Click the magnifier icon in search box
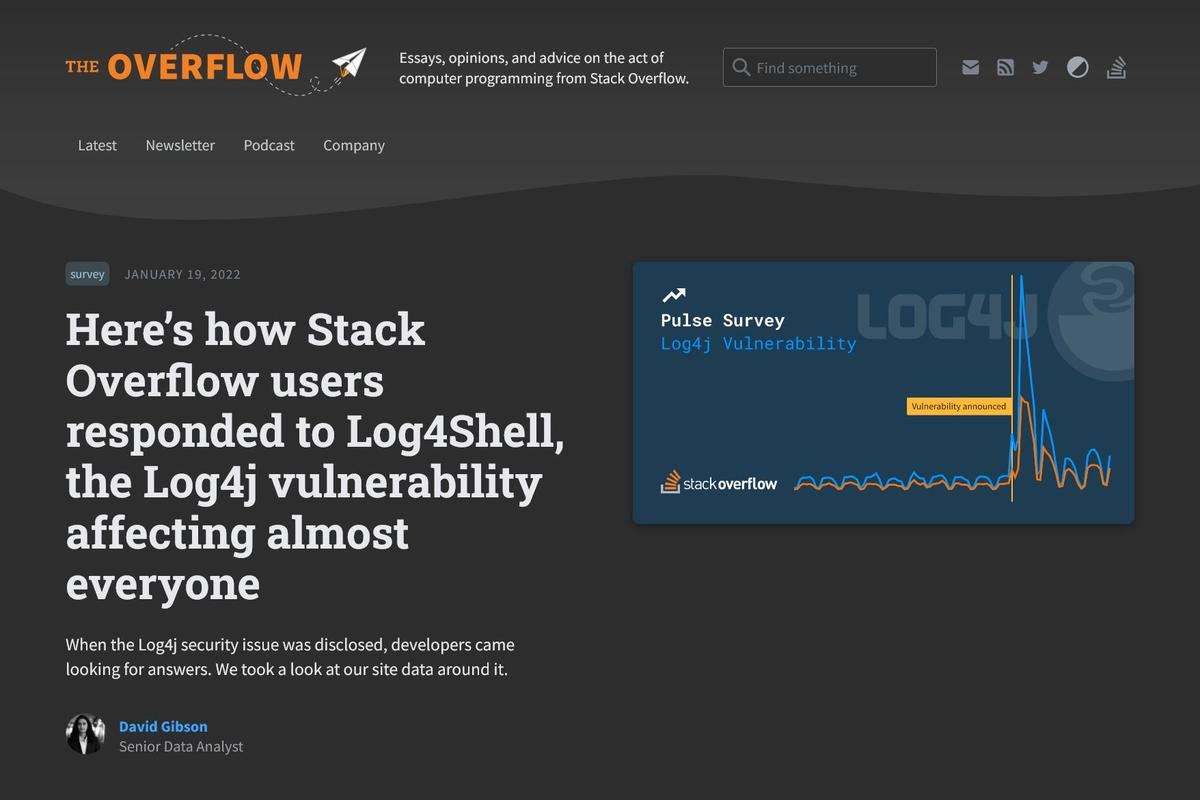 pos(741,67)
